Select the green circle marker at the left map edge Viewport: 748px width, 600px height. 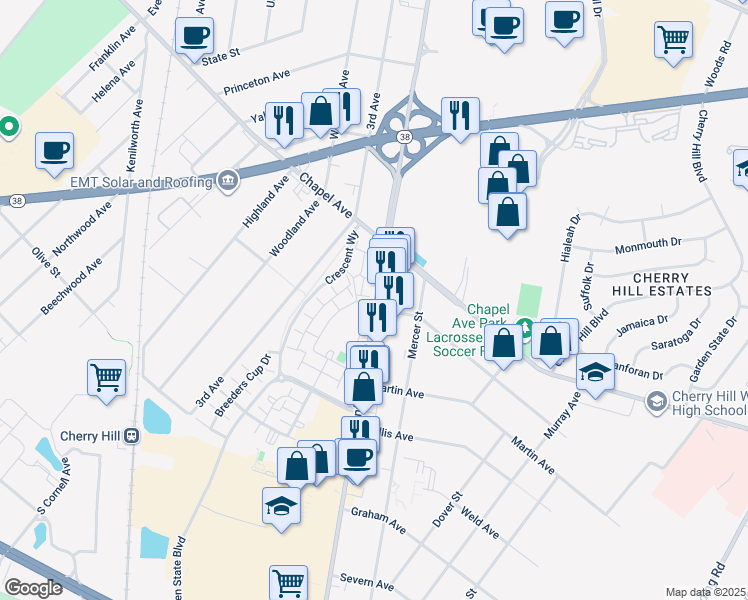pyautogui.click(x=8, y=127)
